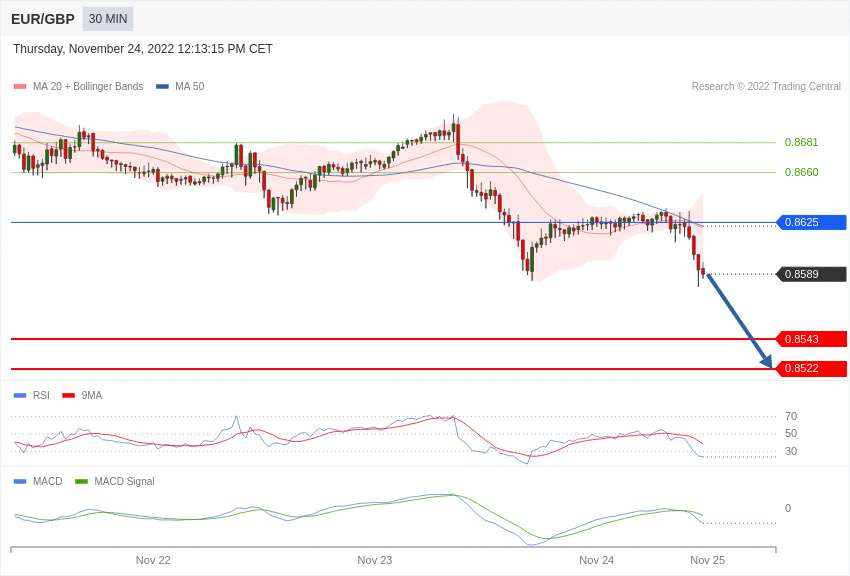This screenshot has height=576, width=850.
Task: Click the 0.8660 resistance level label
Action: pyautogui.click(x=801, y=172)
